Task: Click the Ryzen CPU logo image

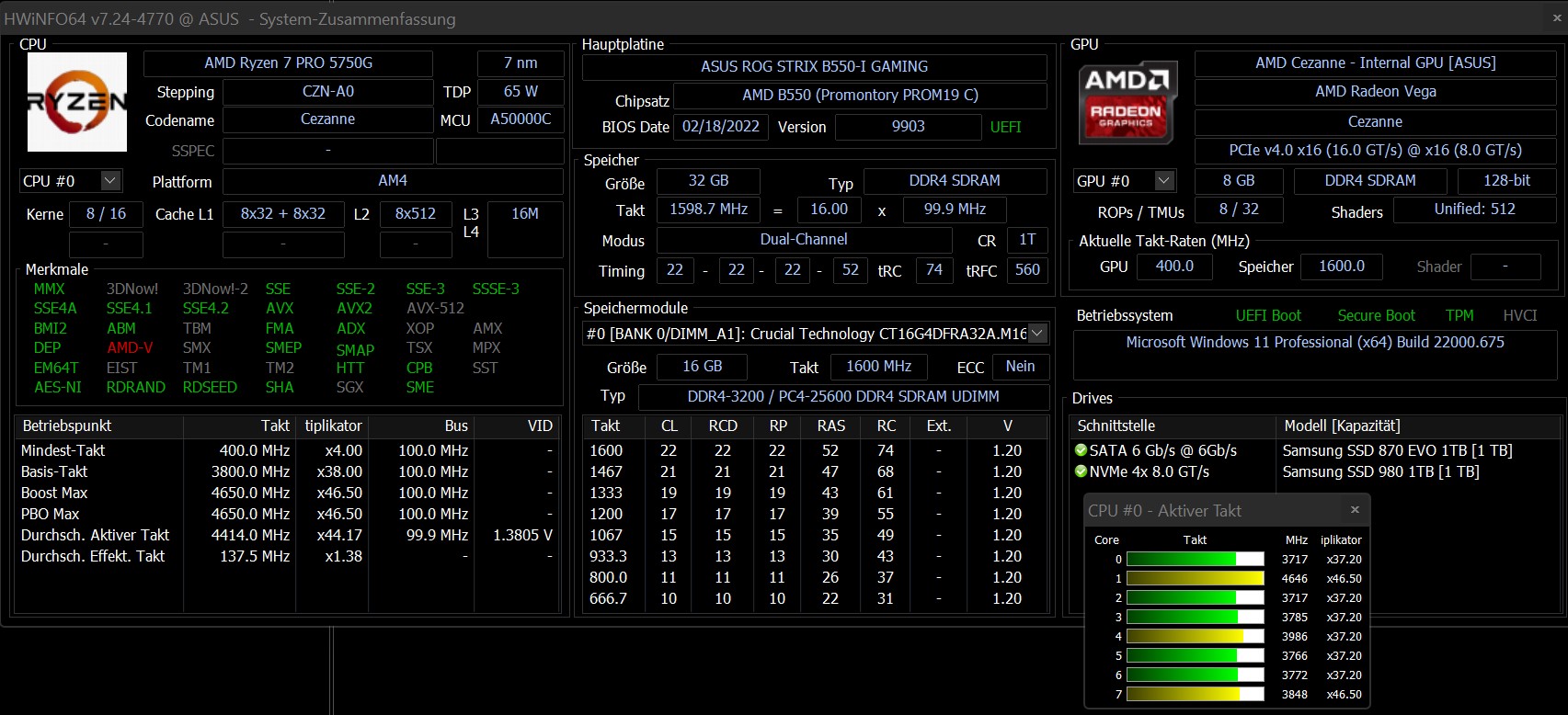Action: tap(77, 102)
